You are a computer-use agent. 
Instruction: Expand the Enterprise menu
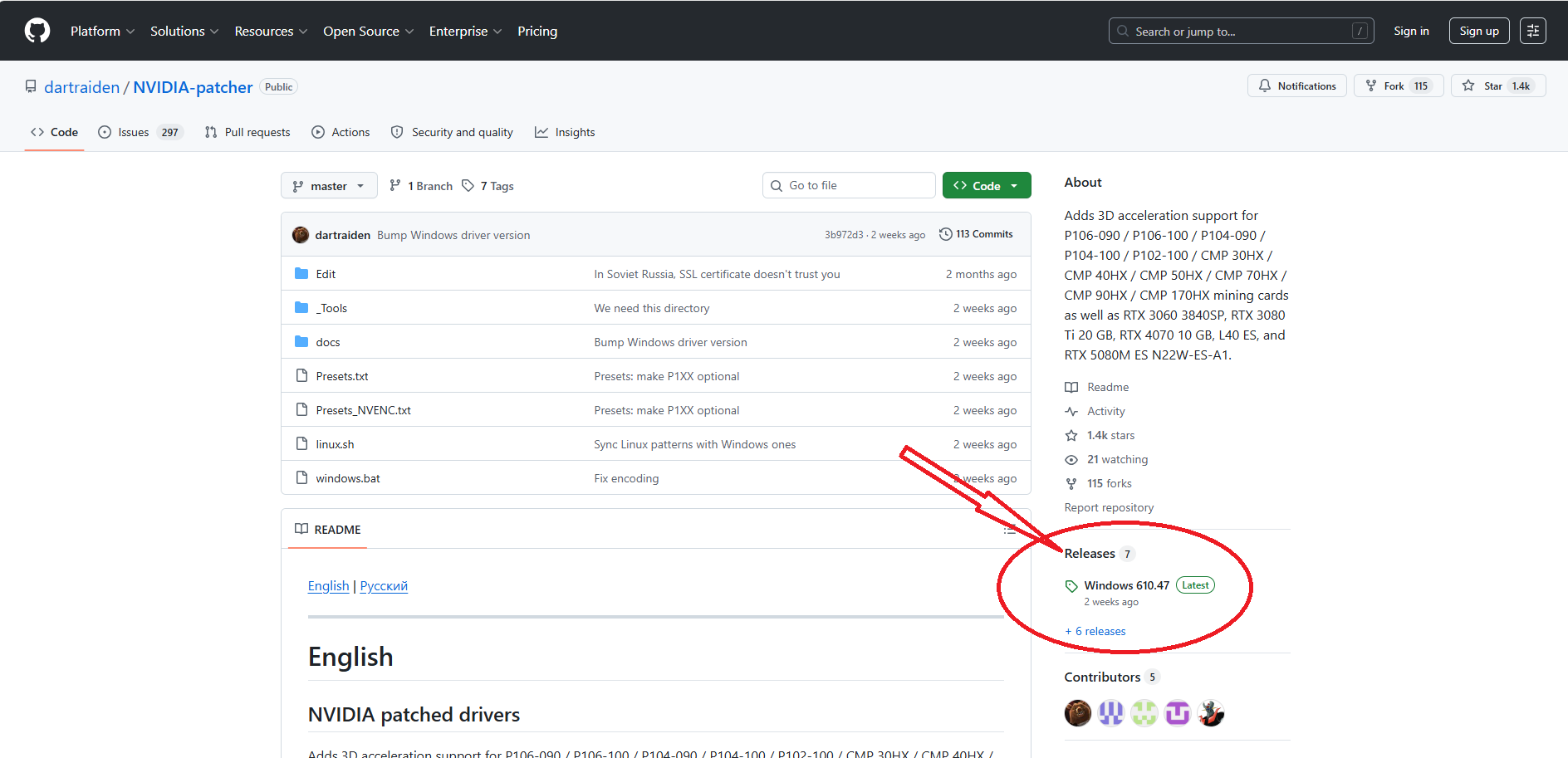point(465,31)
